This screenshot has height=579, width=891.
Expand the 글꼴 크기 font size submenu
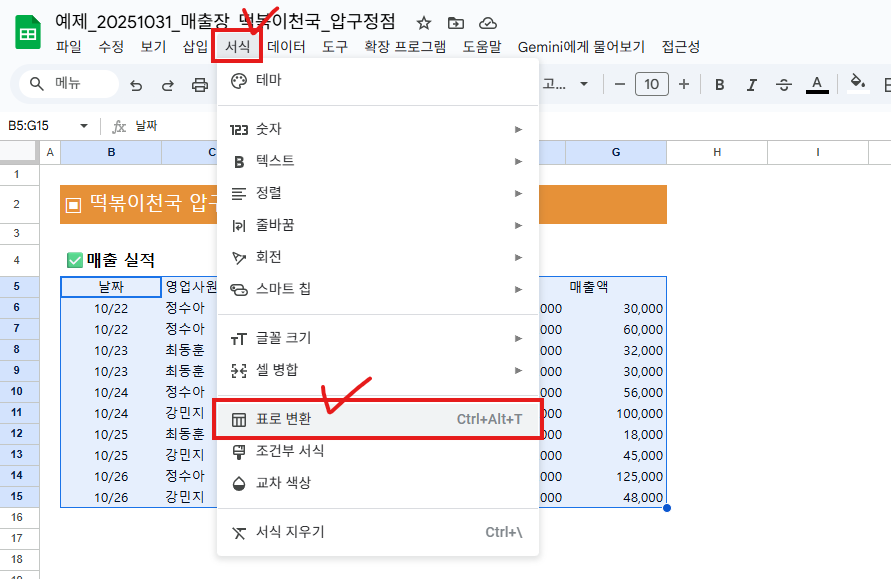(x=378, y=338)
